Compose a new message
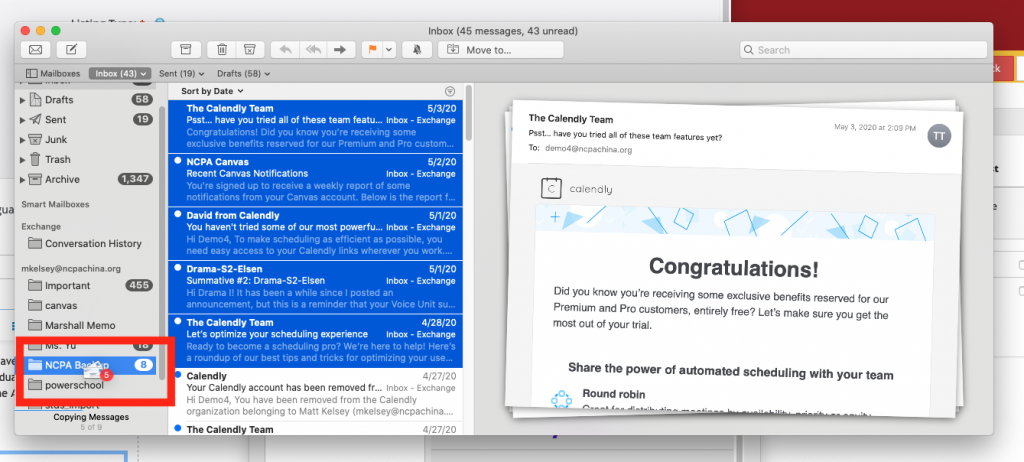This screenshot has width=1024, height=462. pos(70,49)
